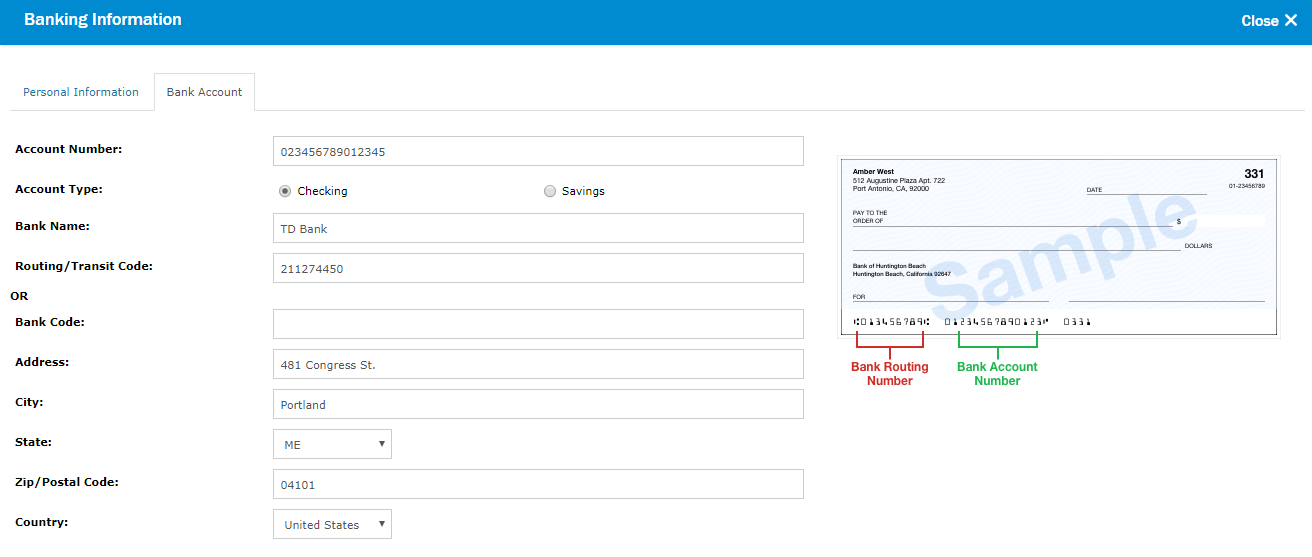Open the State dropdown showing ME

(332, 444)
